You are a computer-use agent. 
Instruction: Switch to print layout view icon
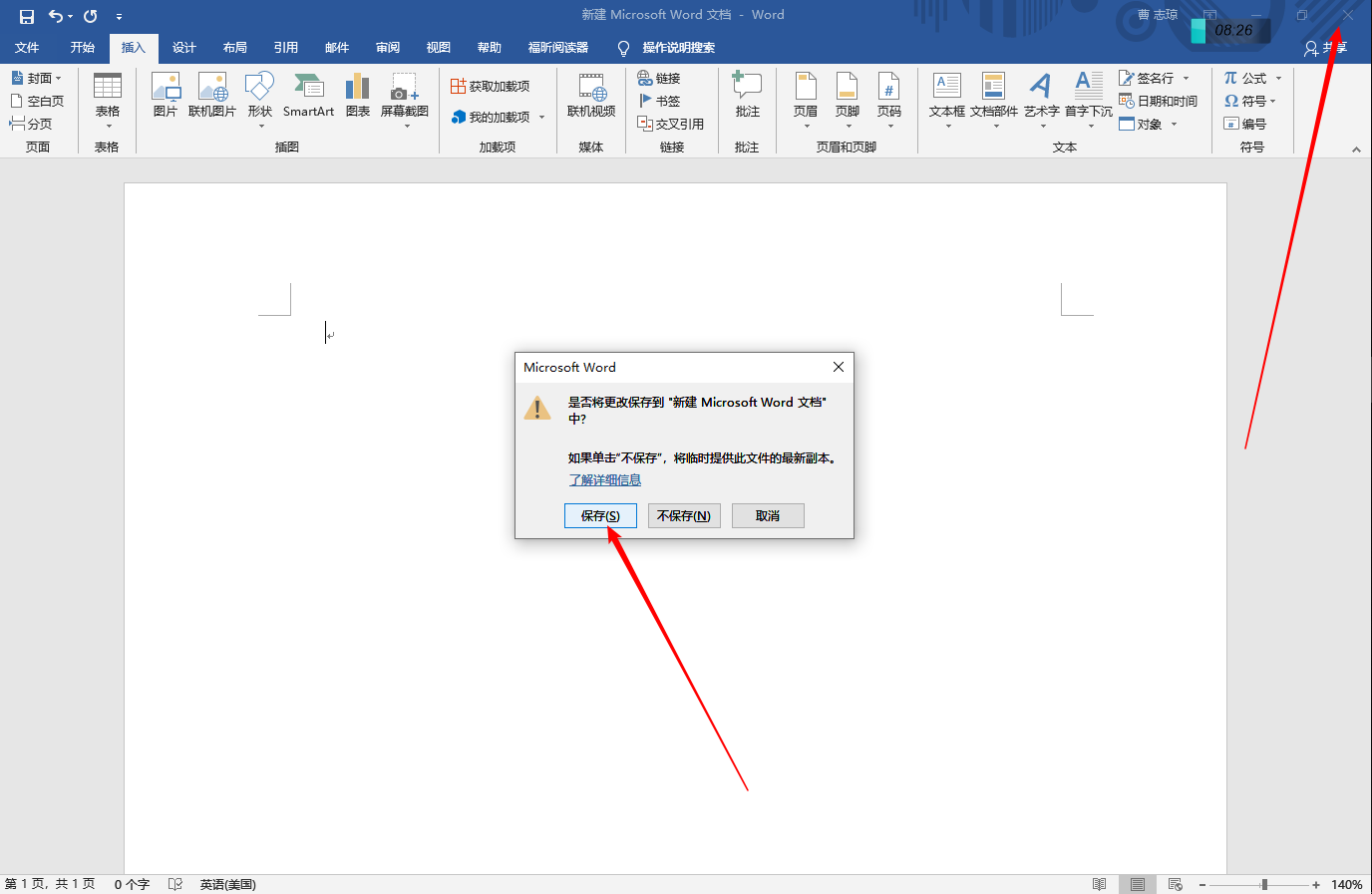click(x=1138, y=884)
